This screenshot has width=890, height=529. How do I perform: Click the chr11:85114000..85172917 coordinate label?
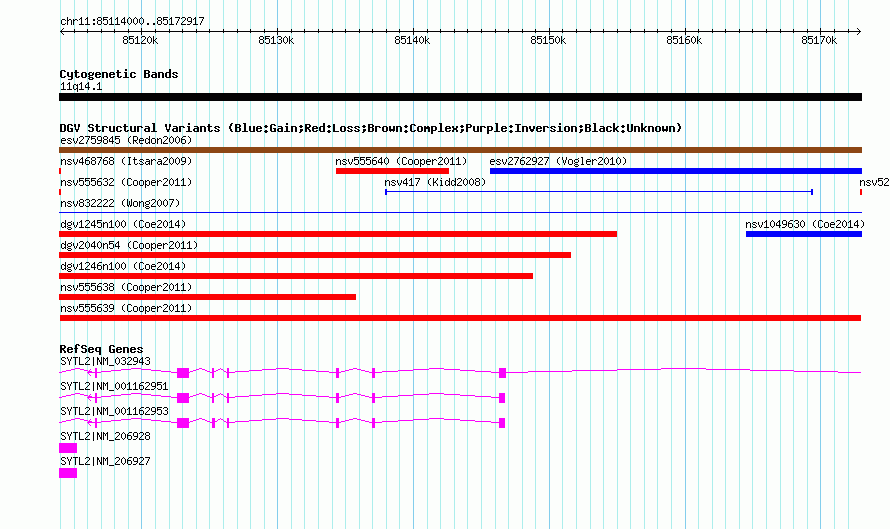tap(132, 21)
